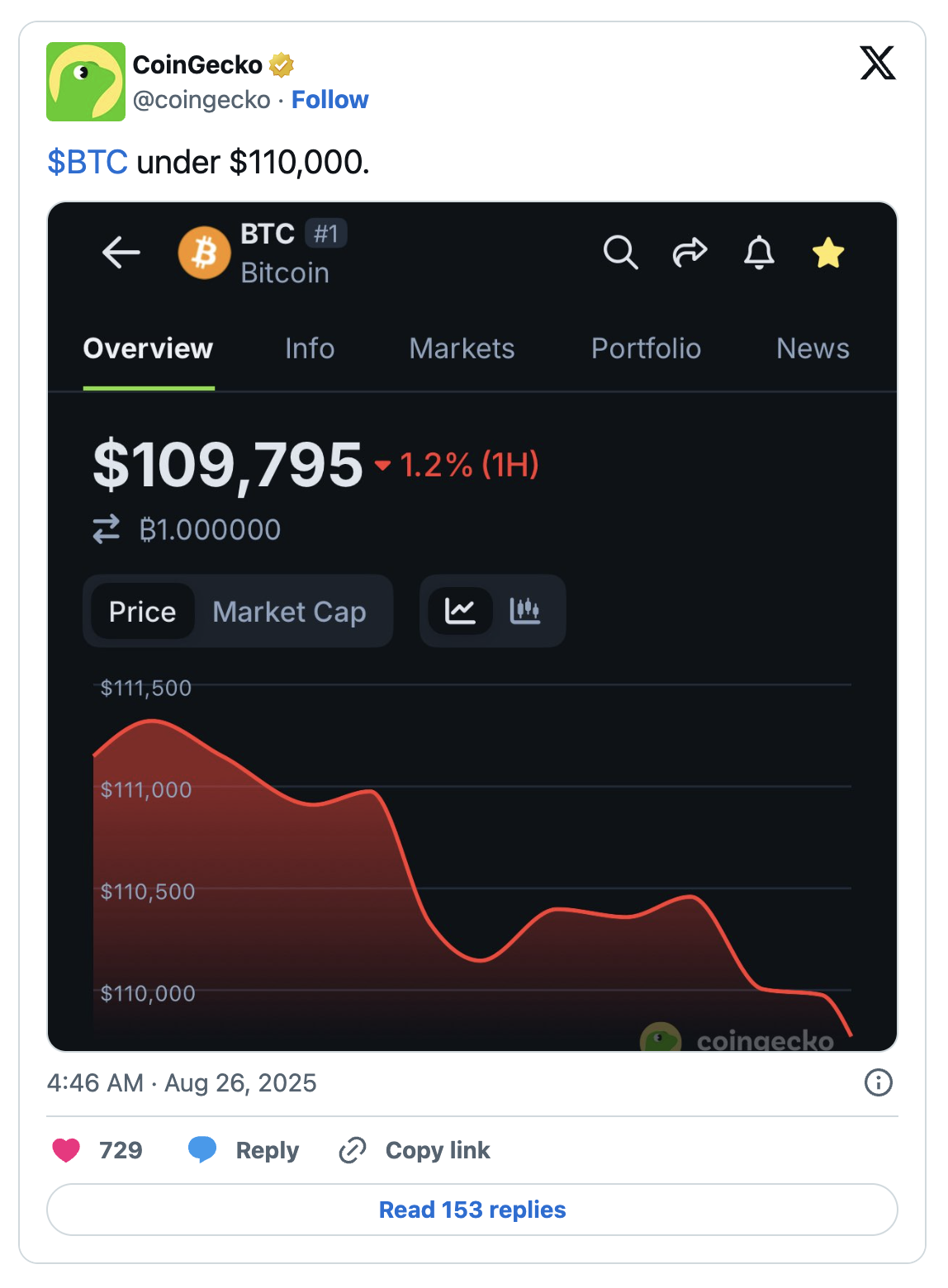The height and width of the screenshot is (1288, 948).
Task: Click the Follow link
Action: pyautogui.click(x=329, y=100)
